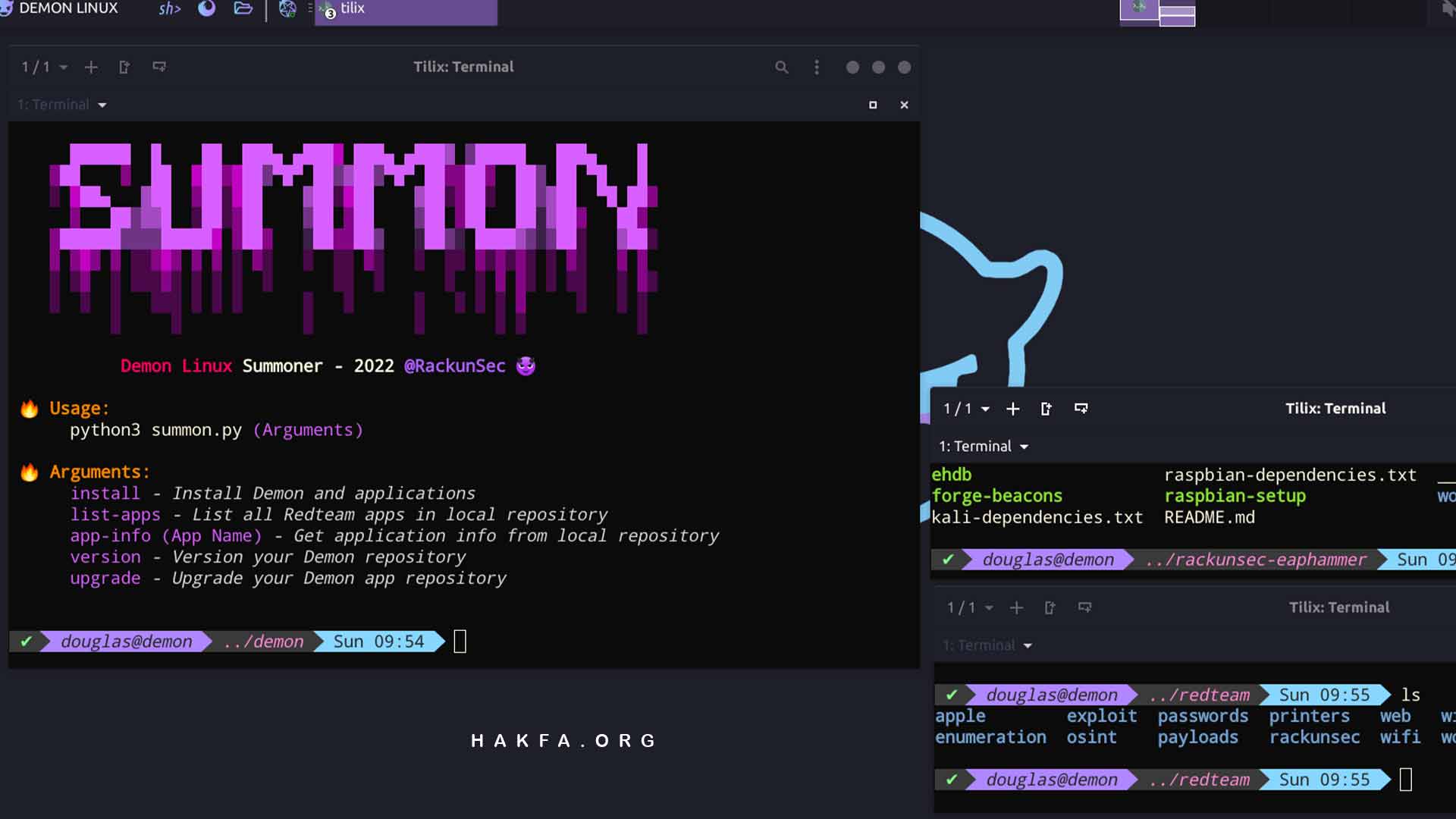Add terminal right in redteam Tilix window

click(x=1050, y=607)
